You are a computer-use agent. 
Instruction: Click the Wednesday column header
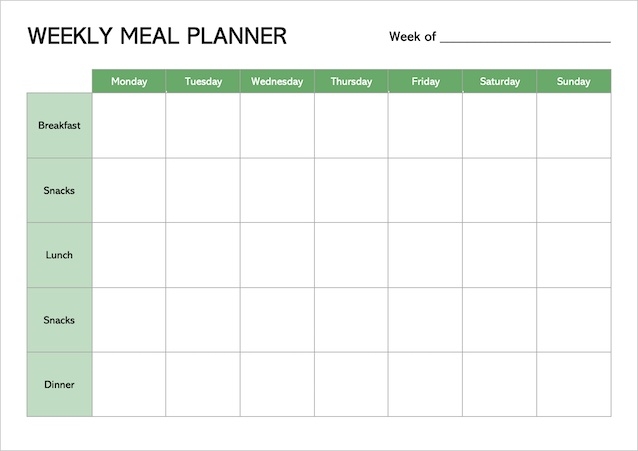277,81
